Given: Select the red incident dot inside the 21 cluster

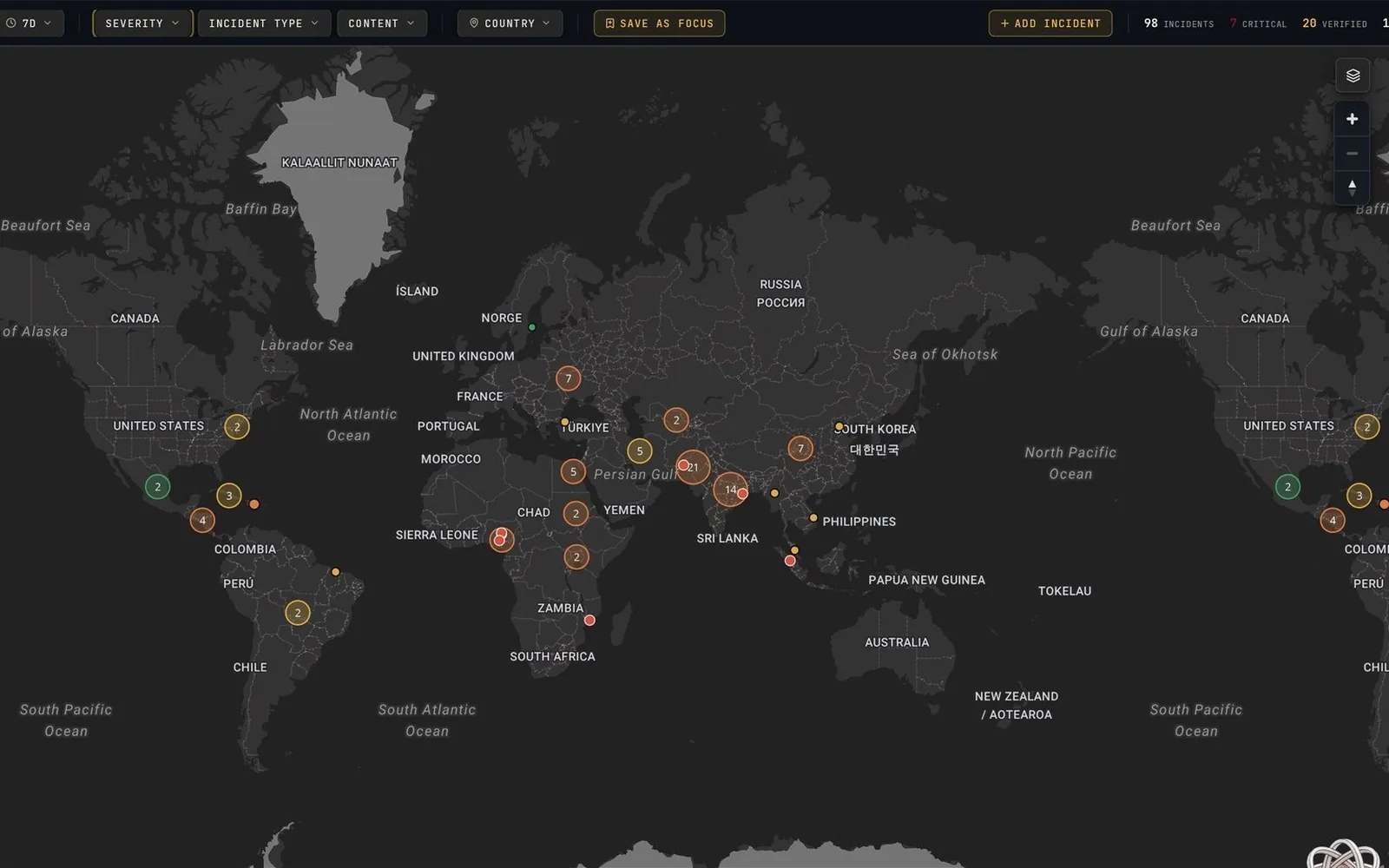Looking at the screenshot, I should click(683, 466).
